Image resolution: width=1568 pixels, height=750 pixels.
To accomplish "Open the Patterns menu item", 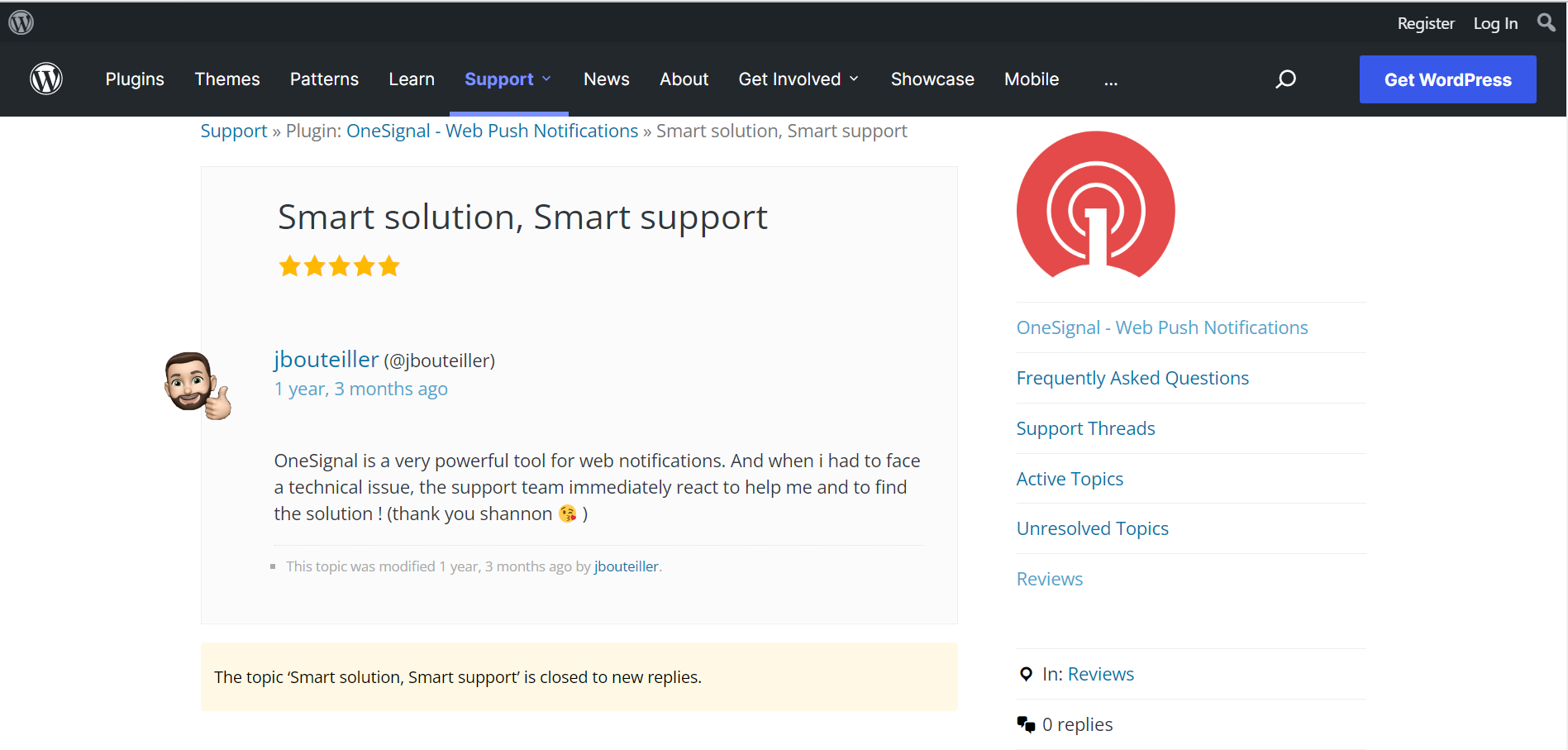I will [x=324, y=79].
